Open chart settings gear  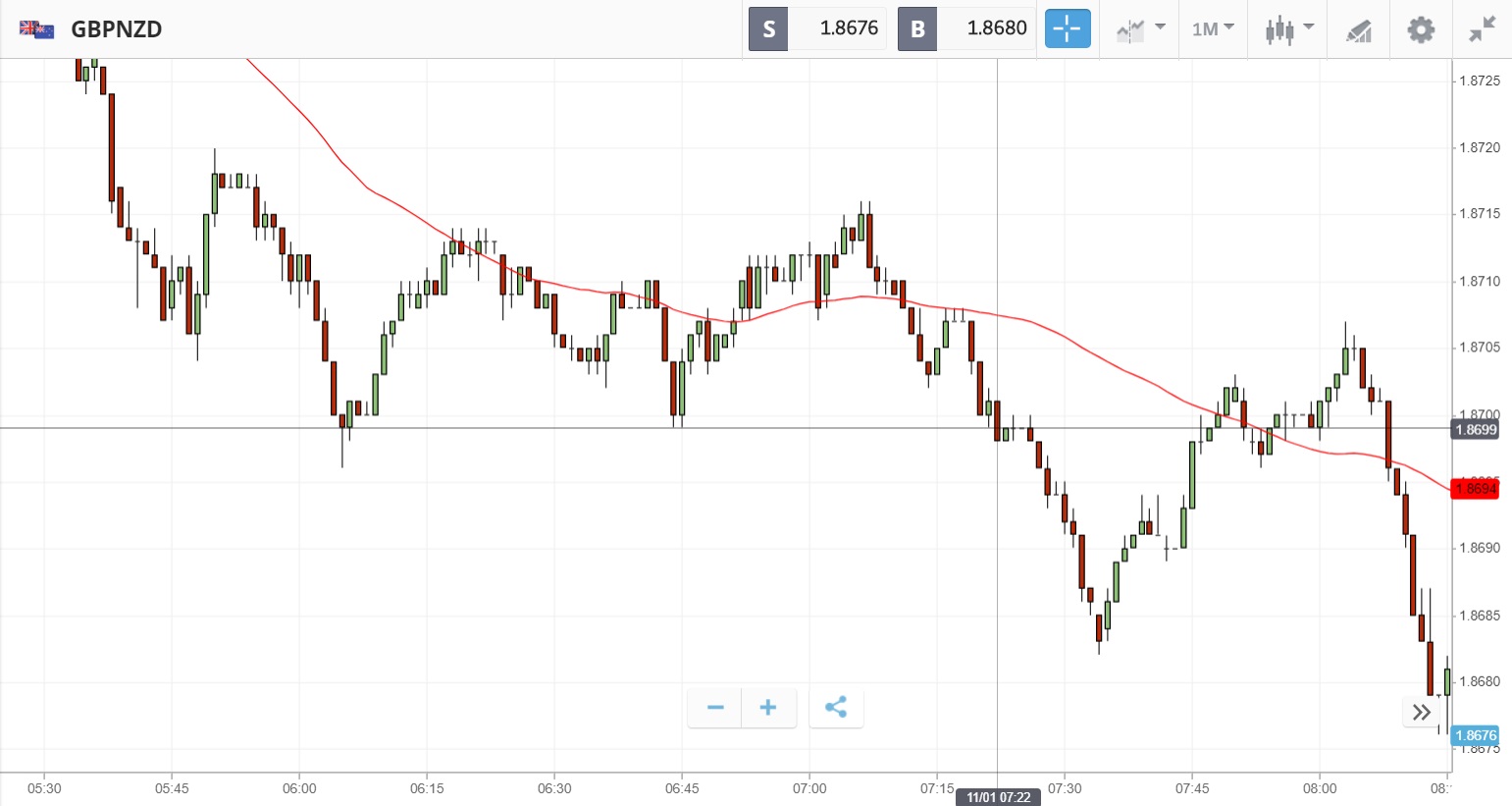pyautogui.click(x=1420, y=29)
